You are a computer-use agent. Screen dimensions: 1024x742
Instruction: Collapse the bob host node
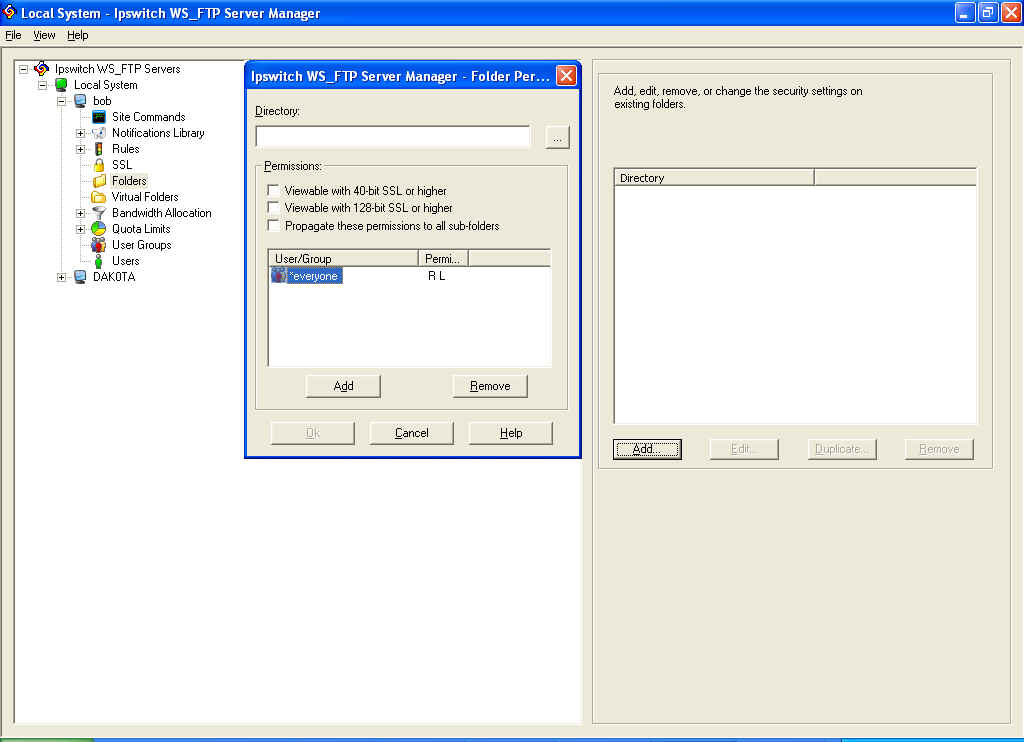click(62, 101)
